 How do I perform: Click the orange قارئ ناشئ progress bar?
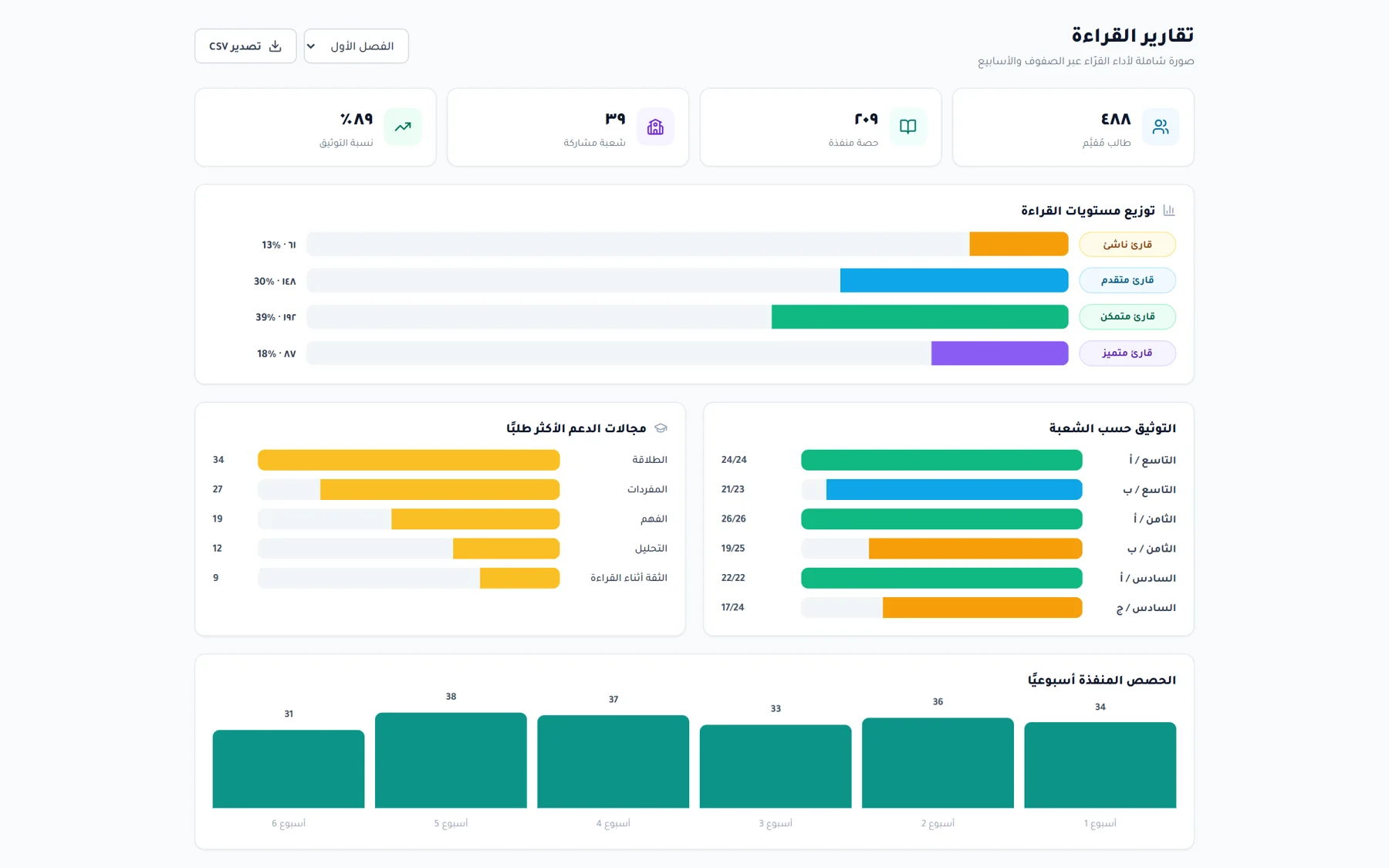point(1019,245)
